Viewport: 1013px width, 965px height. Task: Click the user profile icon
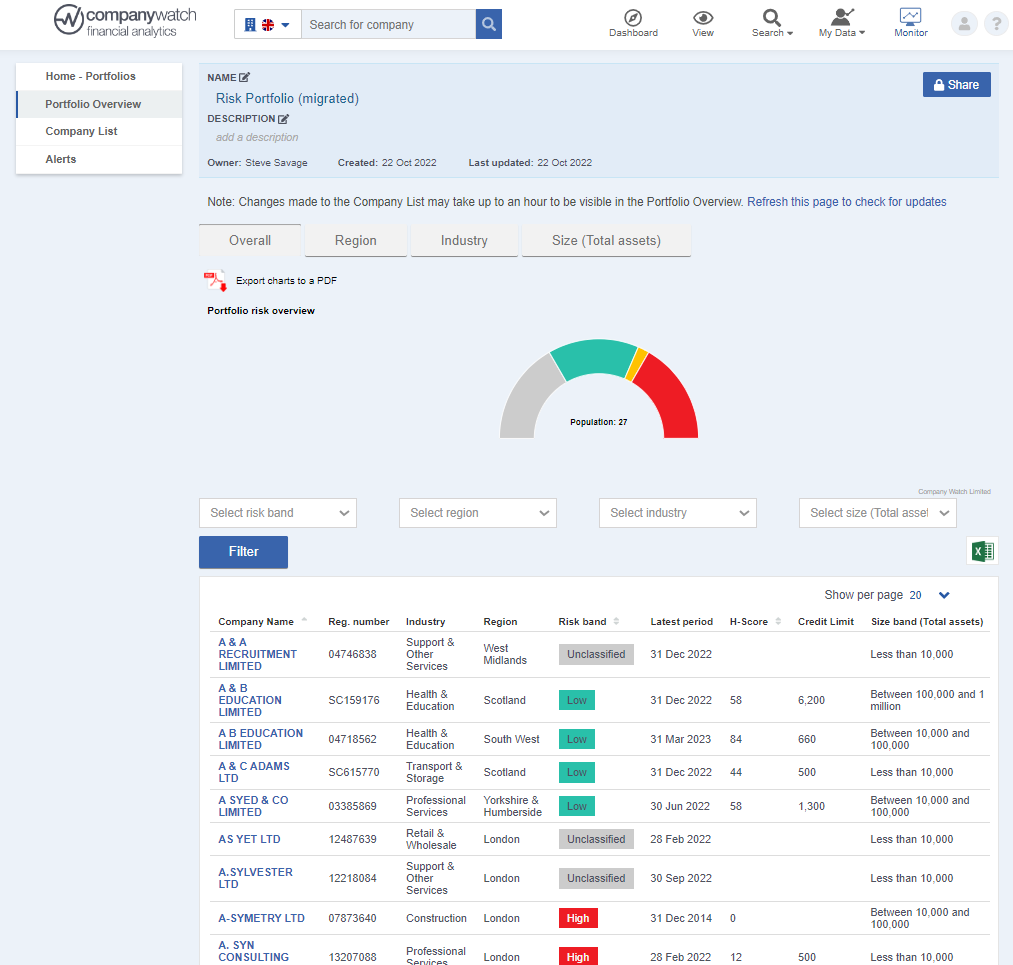click(x=963, y=23)
